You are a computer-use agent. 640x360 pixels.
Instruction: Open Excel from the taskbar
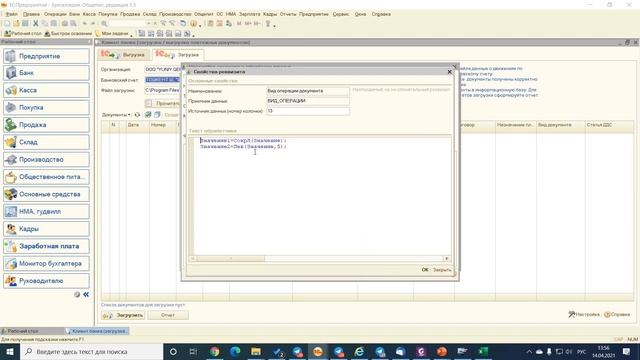(x=483, y=351)
